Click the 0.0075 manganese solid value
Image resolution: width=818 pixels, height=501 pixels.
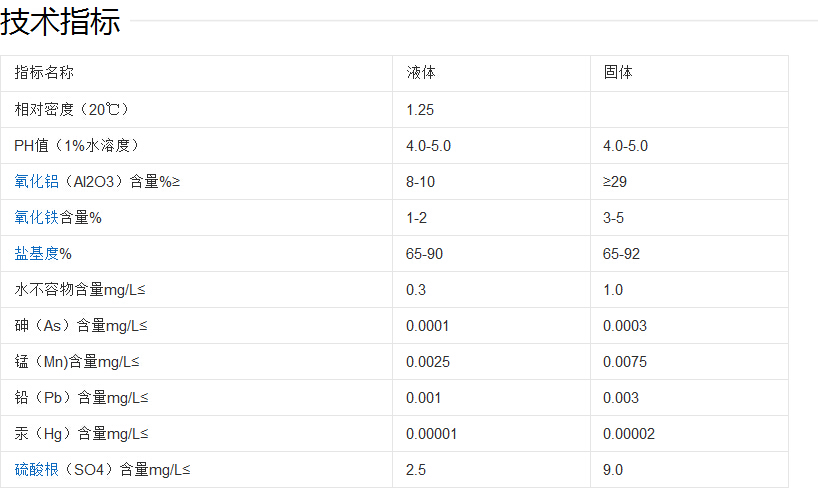625,362
